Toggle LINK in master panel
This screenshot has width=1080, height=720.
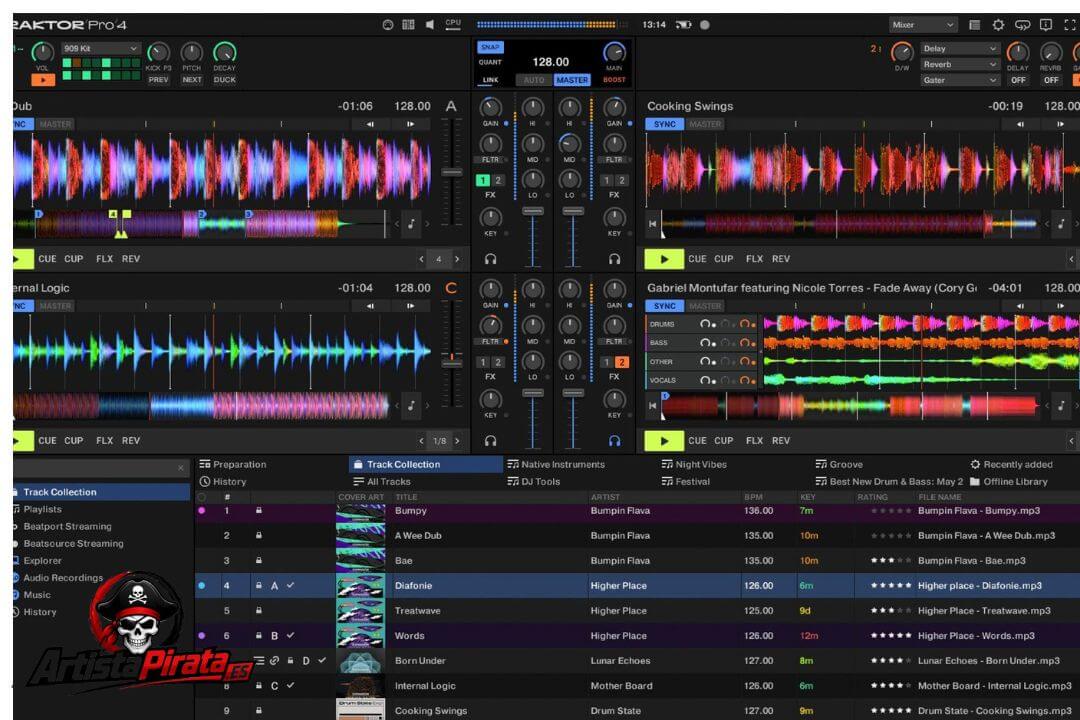tap(490, 80)
